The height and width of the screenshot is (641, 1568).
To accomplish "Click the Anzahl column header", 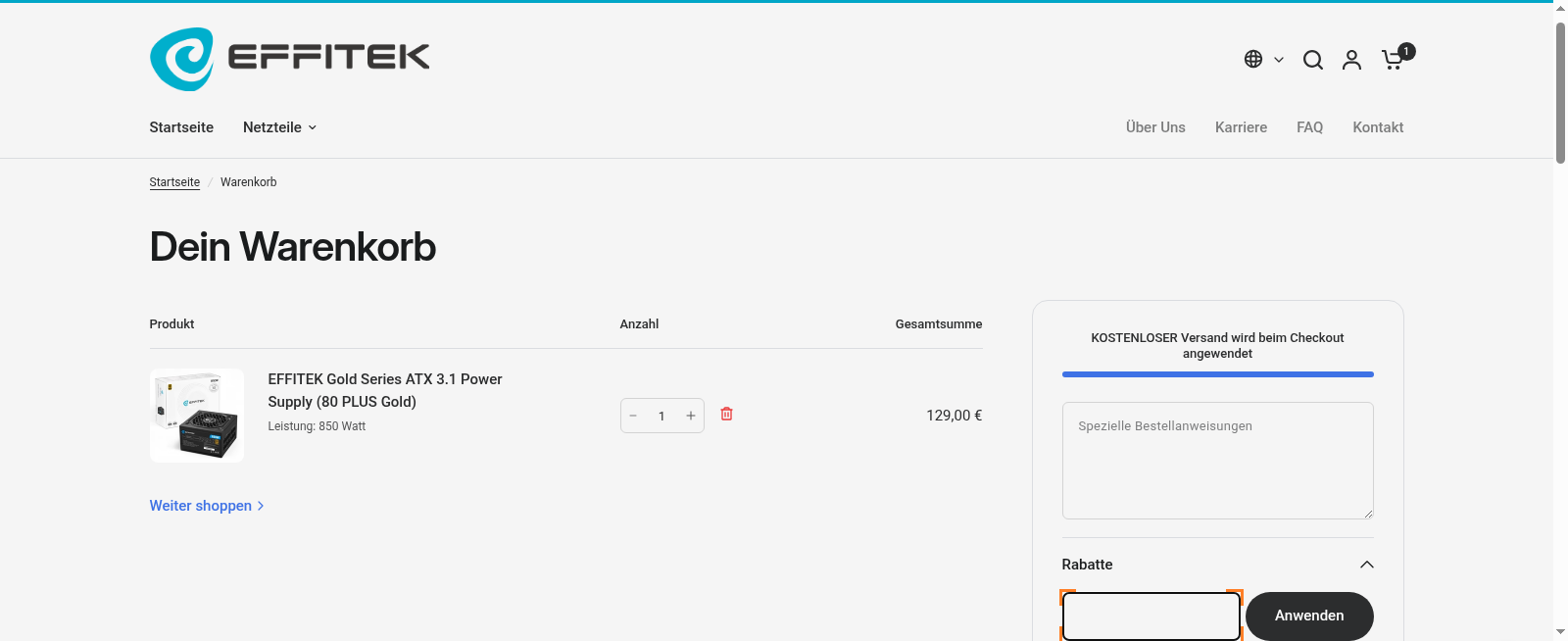I will (639, 324).
